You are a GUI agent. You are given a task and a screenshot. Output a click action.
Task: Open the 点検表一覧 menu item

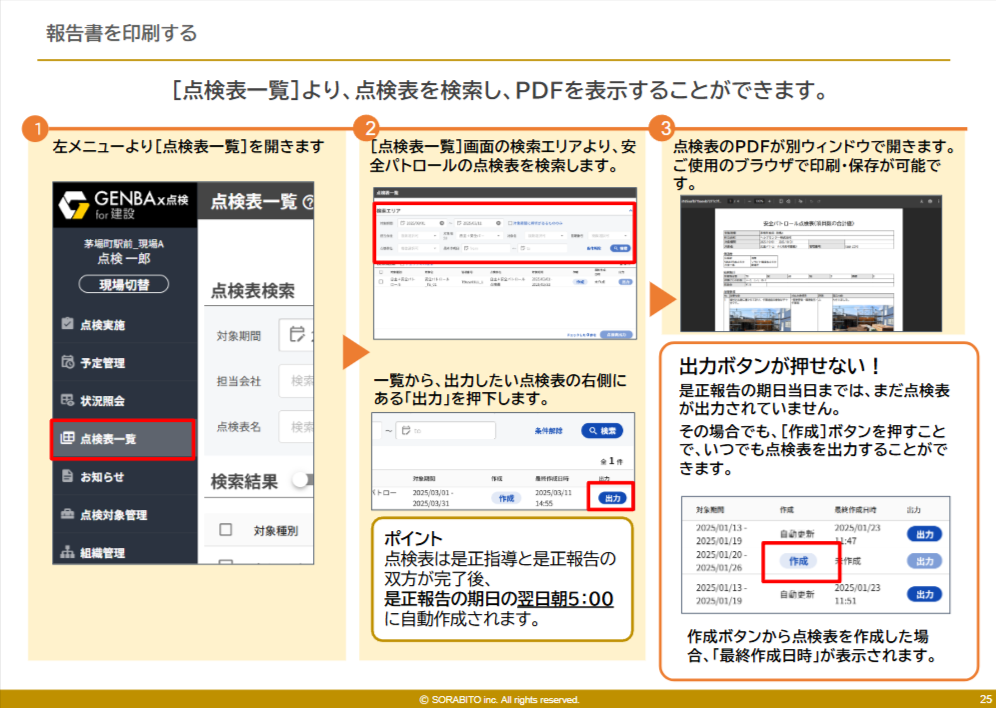(122, 439)
